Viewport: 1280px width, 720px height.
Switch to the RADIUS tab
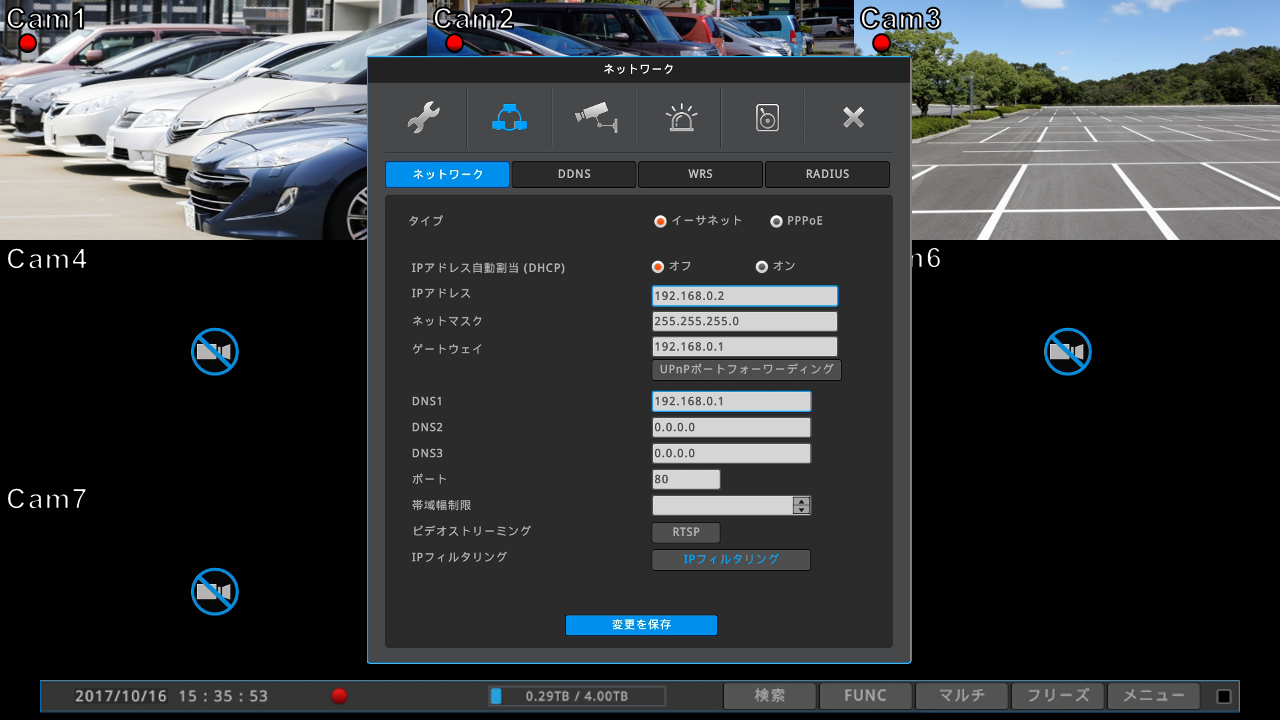pyautogui.click(x=827, y=174)
